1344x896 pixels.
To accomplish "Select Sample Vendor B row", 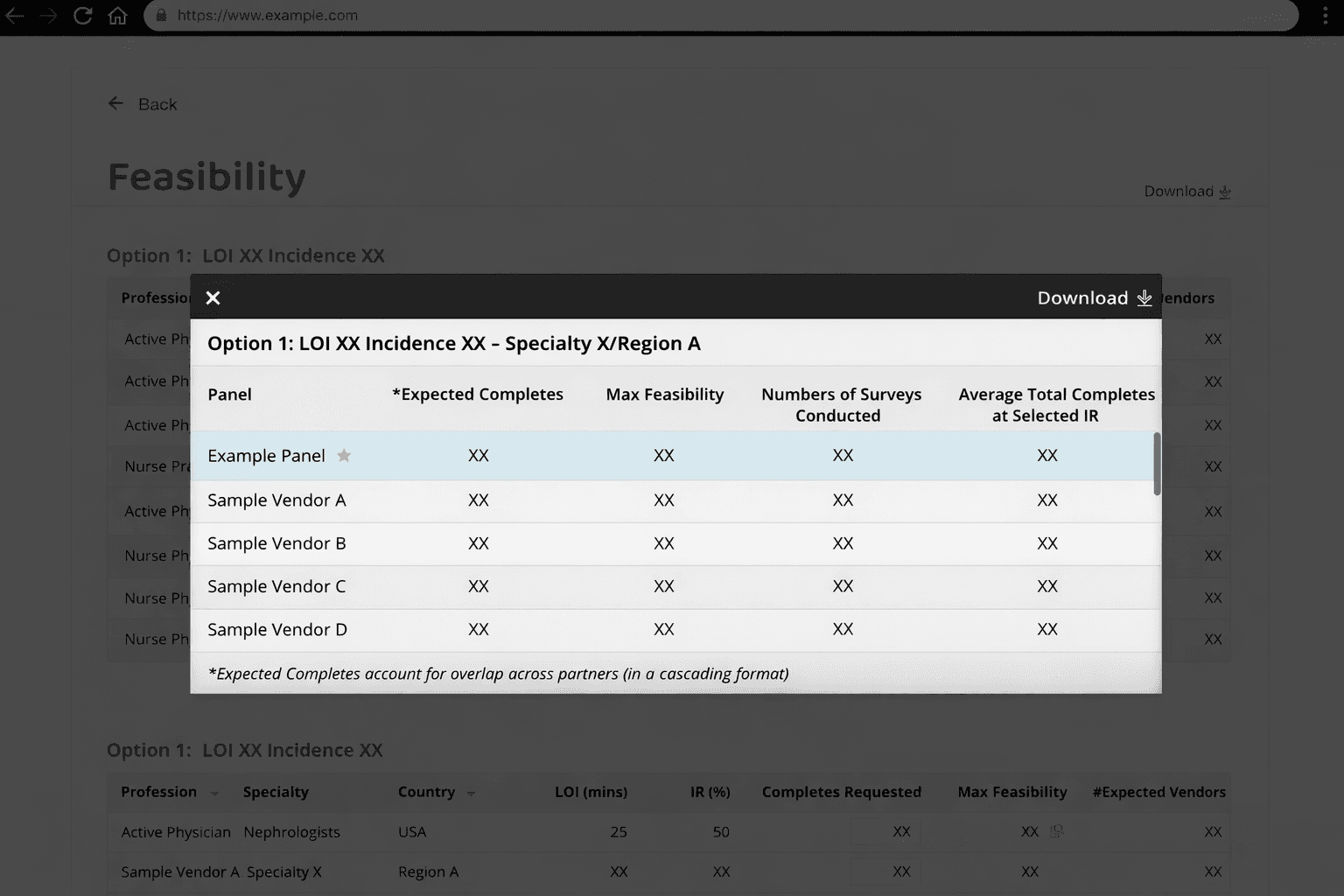I will [675, 544].
